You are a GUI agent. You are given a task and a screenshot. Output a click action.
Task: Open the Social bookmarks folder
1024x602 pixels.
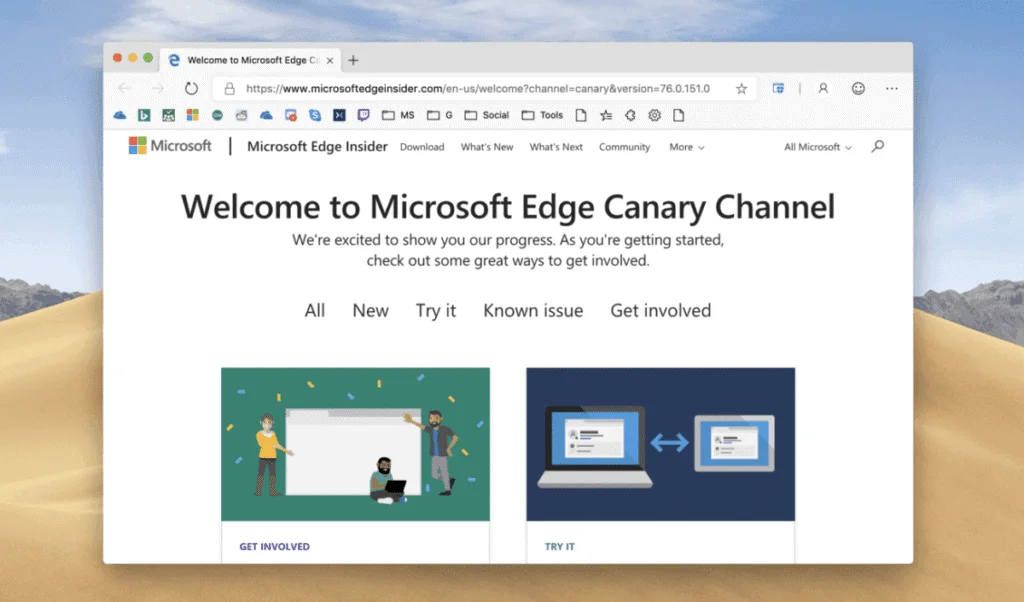click(487, 115)
